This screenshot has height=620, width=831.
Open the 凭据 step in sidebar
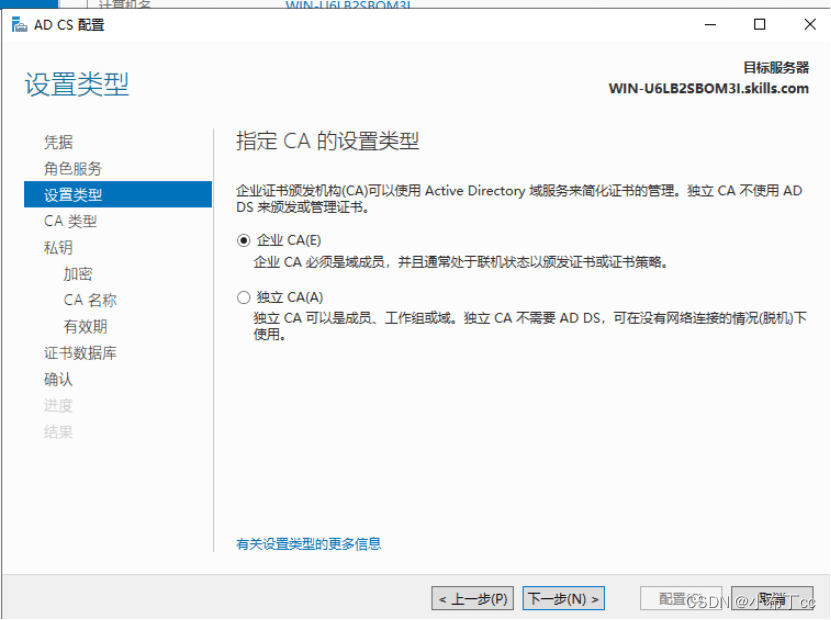[x=58, y=142]
